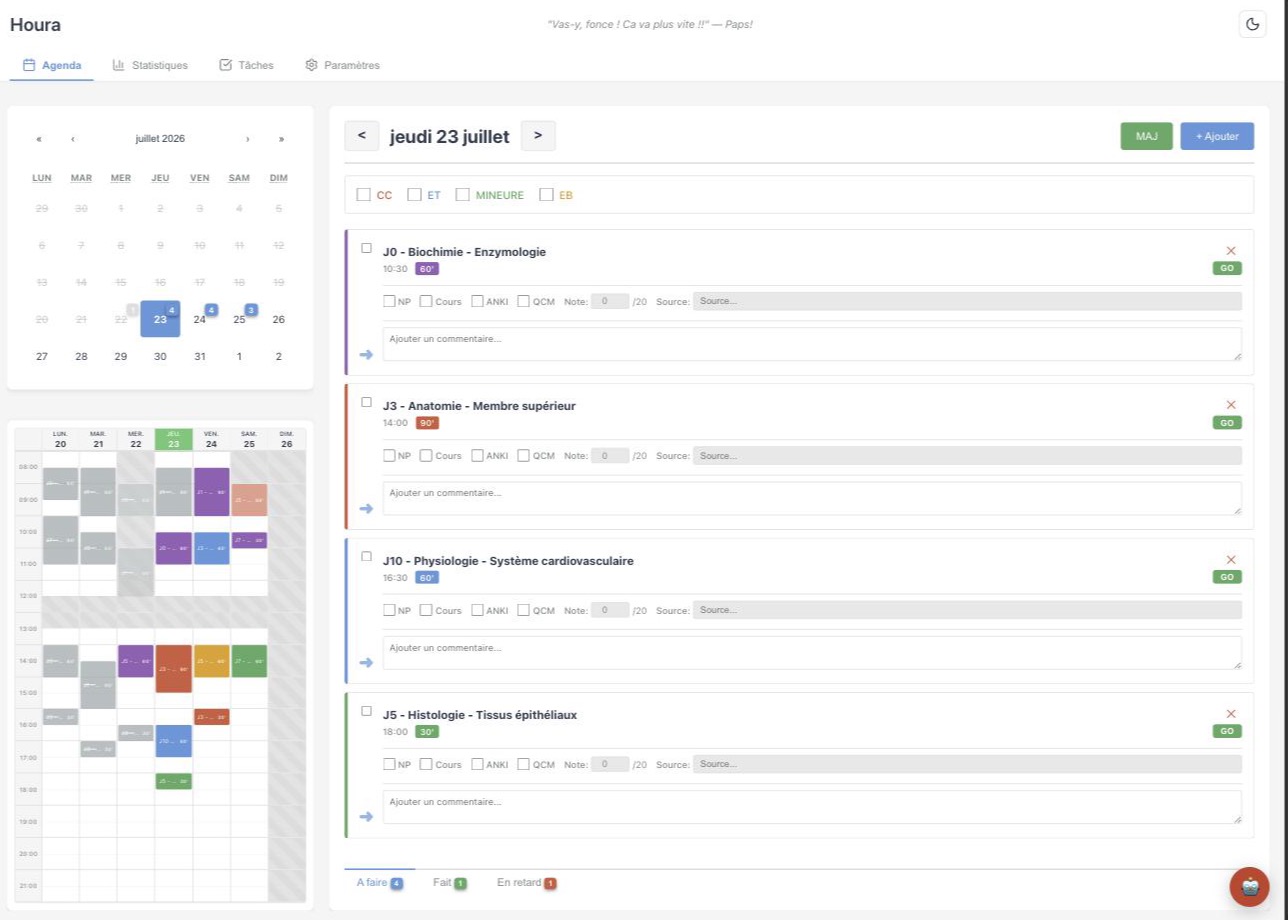Image resolution: width=1288 pixels, height=920 pixels.
Task: Go back a day with the < button
Action: pyautogui.click(x=361, y=136)
